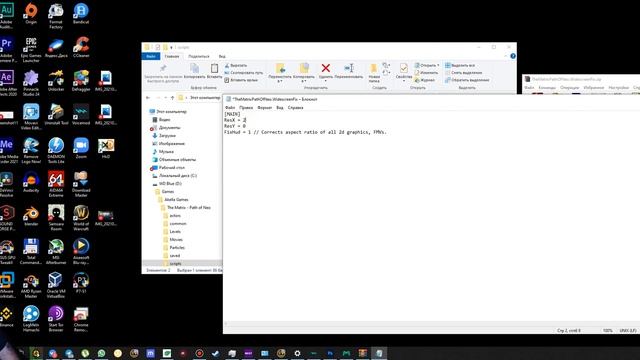Click Explorer's Back navigation arrow
The height and width of the screenshot is (360, 640).
click(x=148, y=98)
